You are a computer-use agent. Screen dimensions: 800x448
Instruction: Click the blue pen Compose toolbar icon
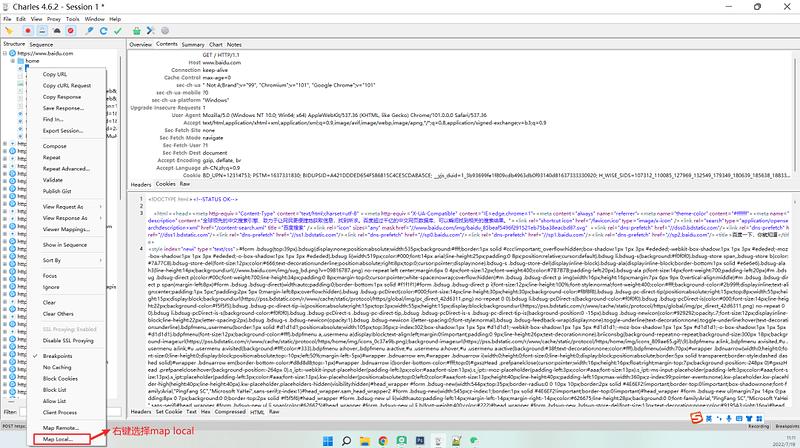click(x=89, y=31)
